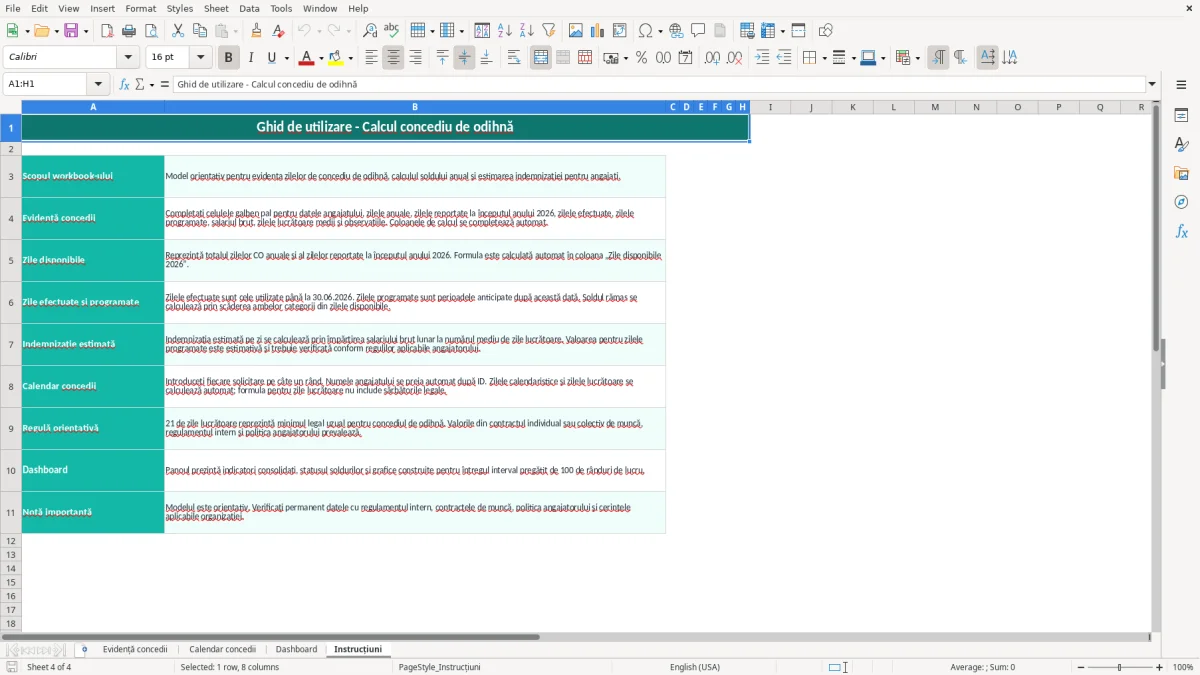Expand the formula bar
Image resolution: width=1200 pixels, height=675 pixels.
pos(1152,84)
